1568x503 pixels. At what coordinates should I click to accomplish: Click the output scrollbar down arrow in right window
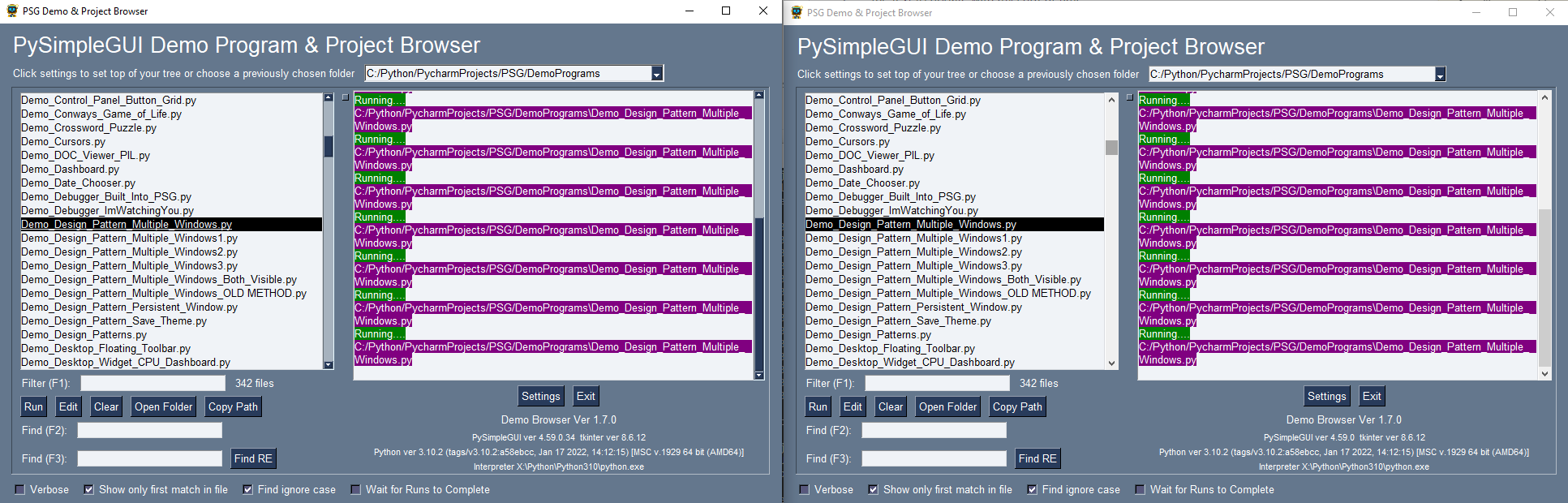[1544, 374]
